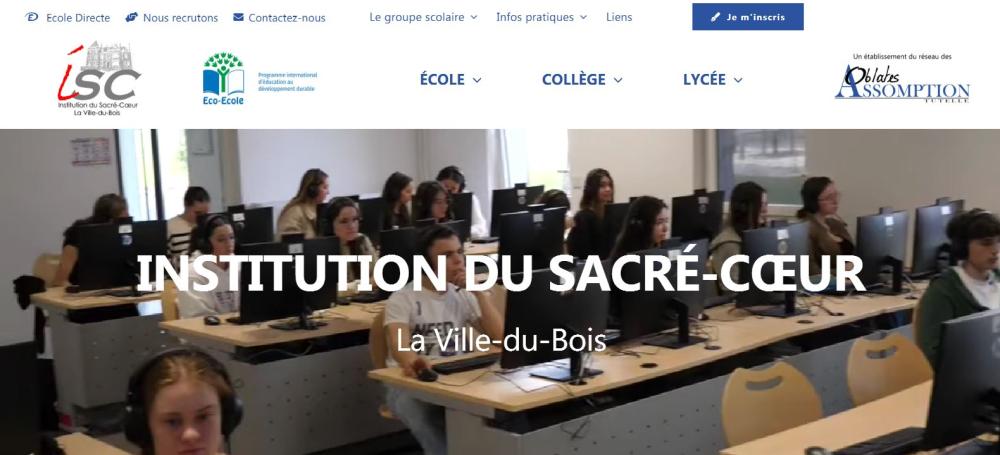
Task: Expand the LYCÉE menu chevron
Action: (x=738, y=80)
